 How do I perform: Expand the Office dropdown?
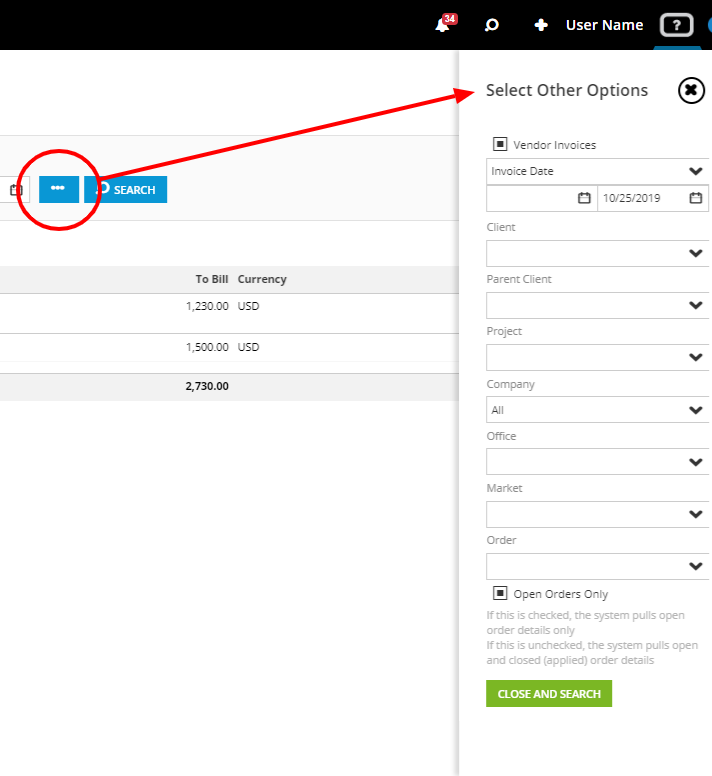(597, 462)
